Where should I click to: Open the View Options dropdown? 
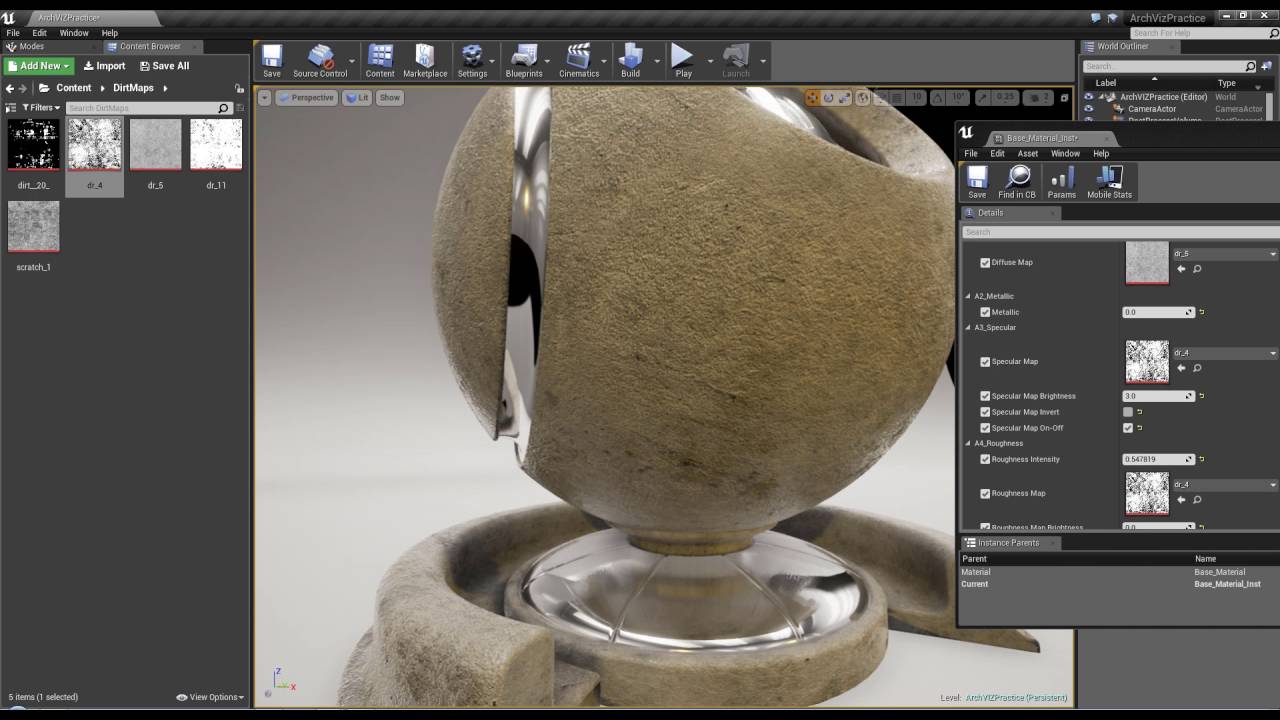pyautogui.click(x=210, y=697)
